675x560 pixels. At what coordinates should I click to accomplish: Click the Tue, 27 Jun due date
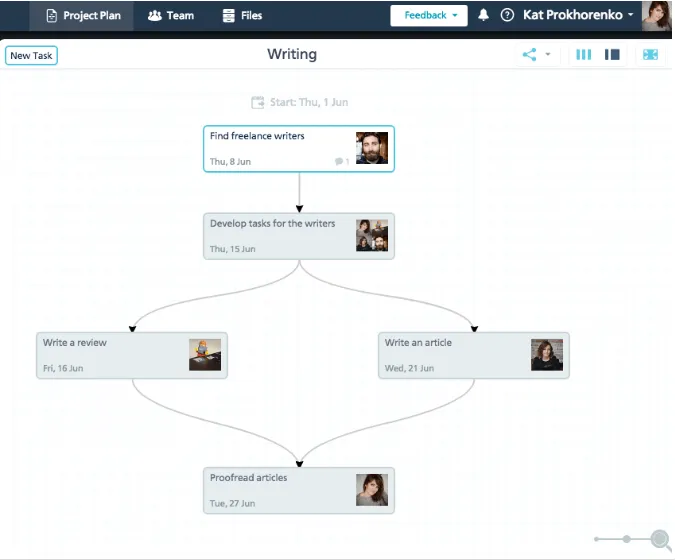(x=232, y=504)
